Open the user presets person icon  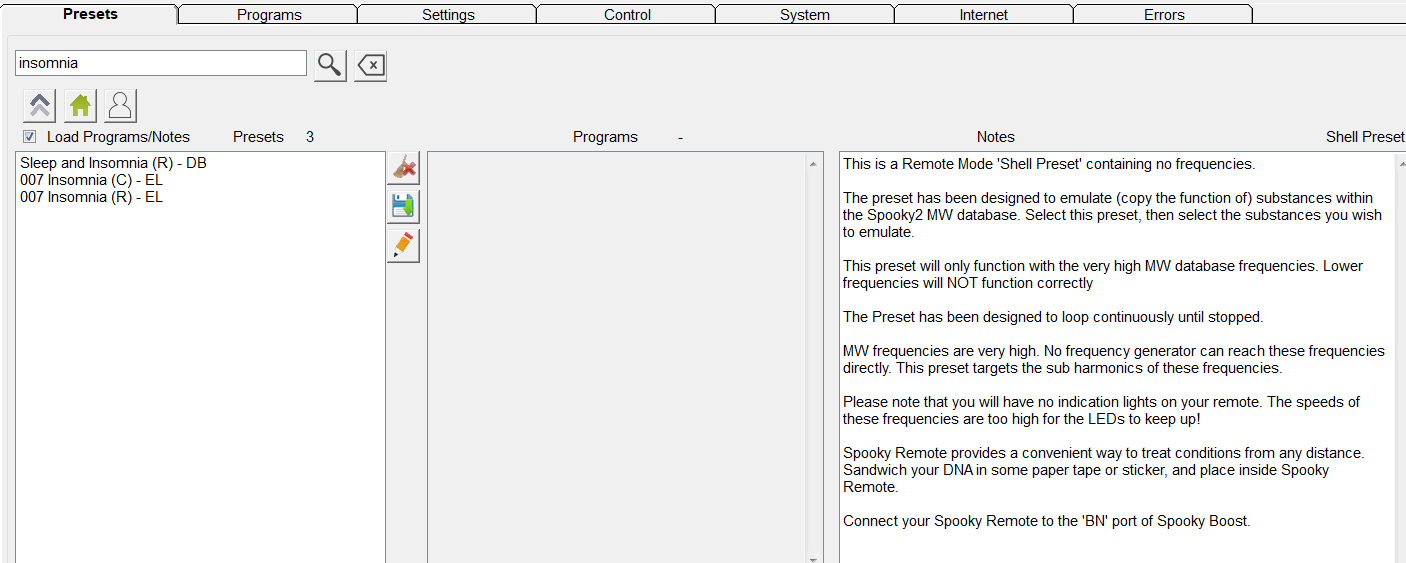(120, 105)
